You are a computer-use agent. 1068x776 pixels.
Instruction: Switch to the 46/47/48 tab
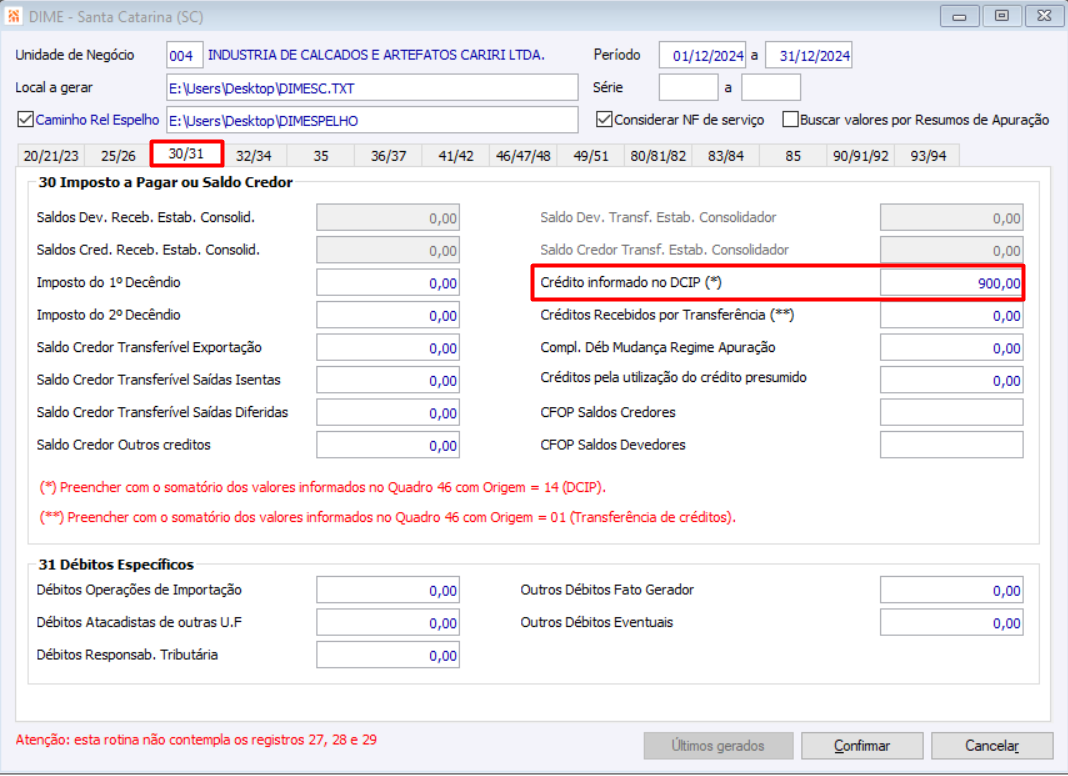(523, 156)
